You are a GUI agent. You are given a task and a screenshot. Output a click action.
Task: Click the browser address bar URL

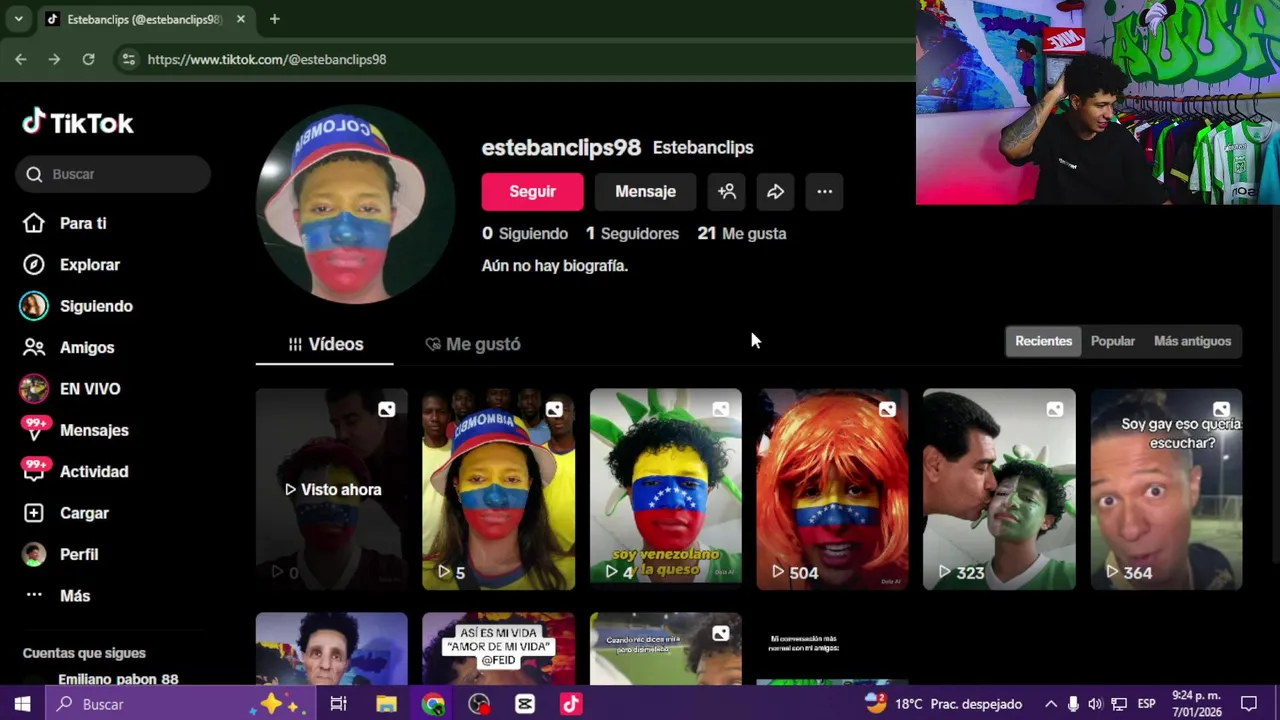click(x=267, y=59)
